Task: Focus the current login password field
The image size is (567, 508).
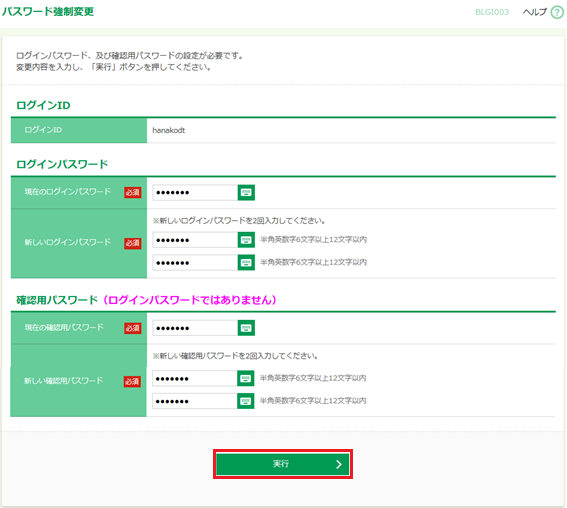Action: point(195,192)
